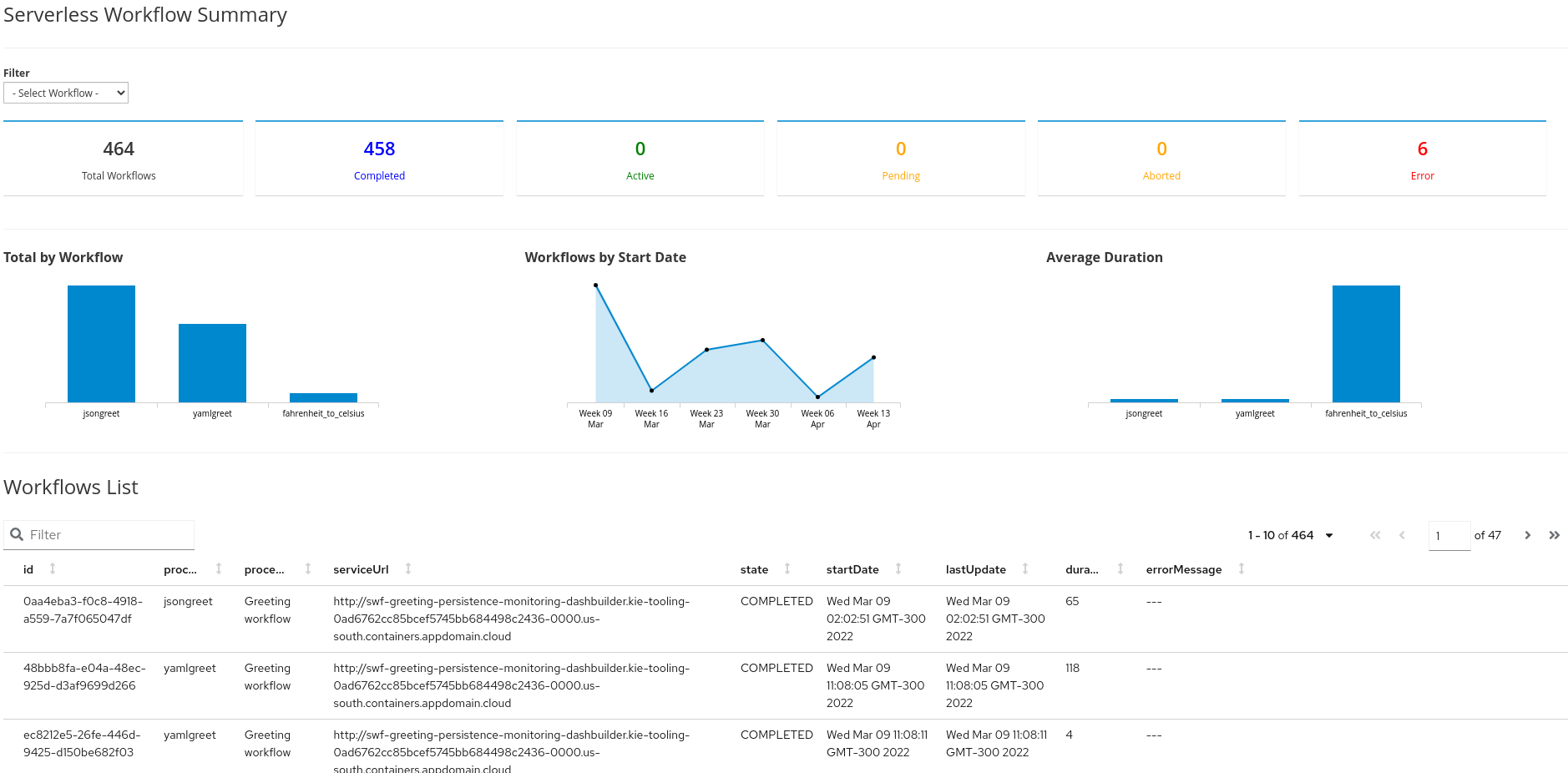Click the Serverless Workflow Summary title
The image size is (1568, 773).
[x=145, y=15]
